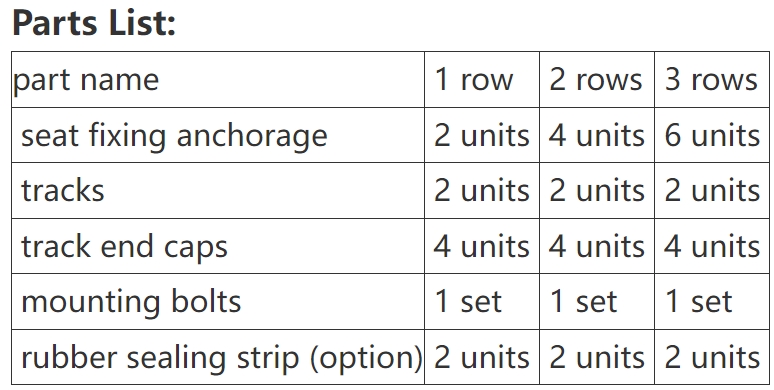Image resolution: width=774 pixels, height=390 pixels.
Task: Select the seat fixing anchorage cell
Action: click(218, 135)
